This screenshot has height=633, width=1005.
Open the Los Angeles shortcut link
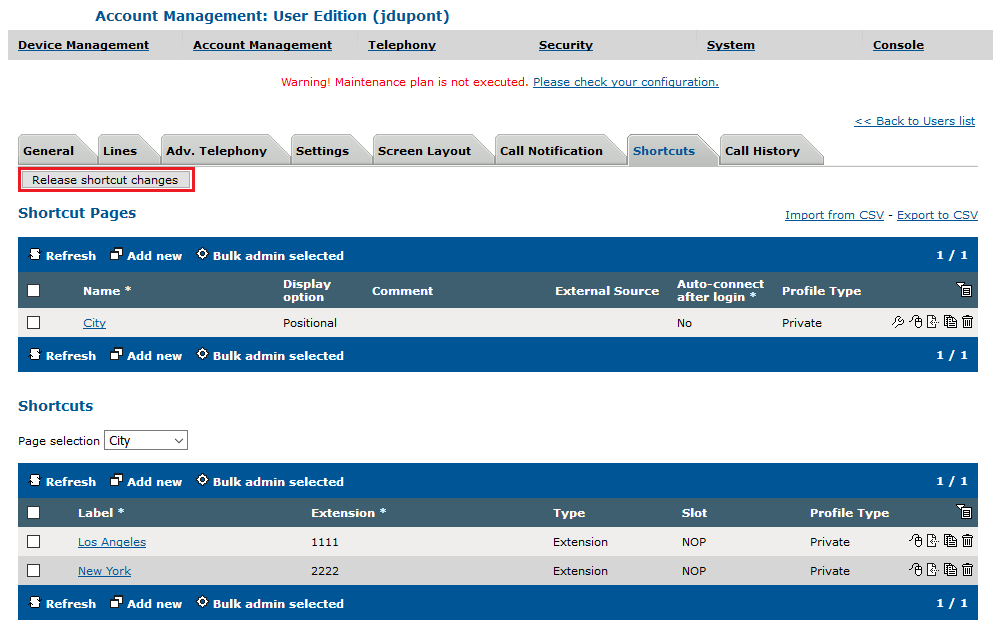click(x=112, y=542)
